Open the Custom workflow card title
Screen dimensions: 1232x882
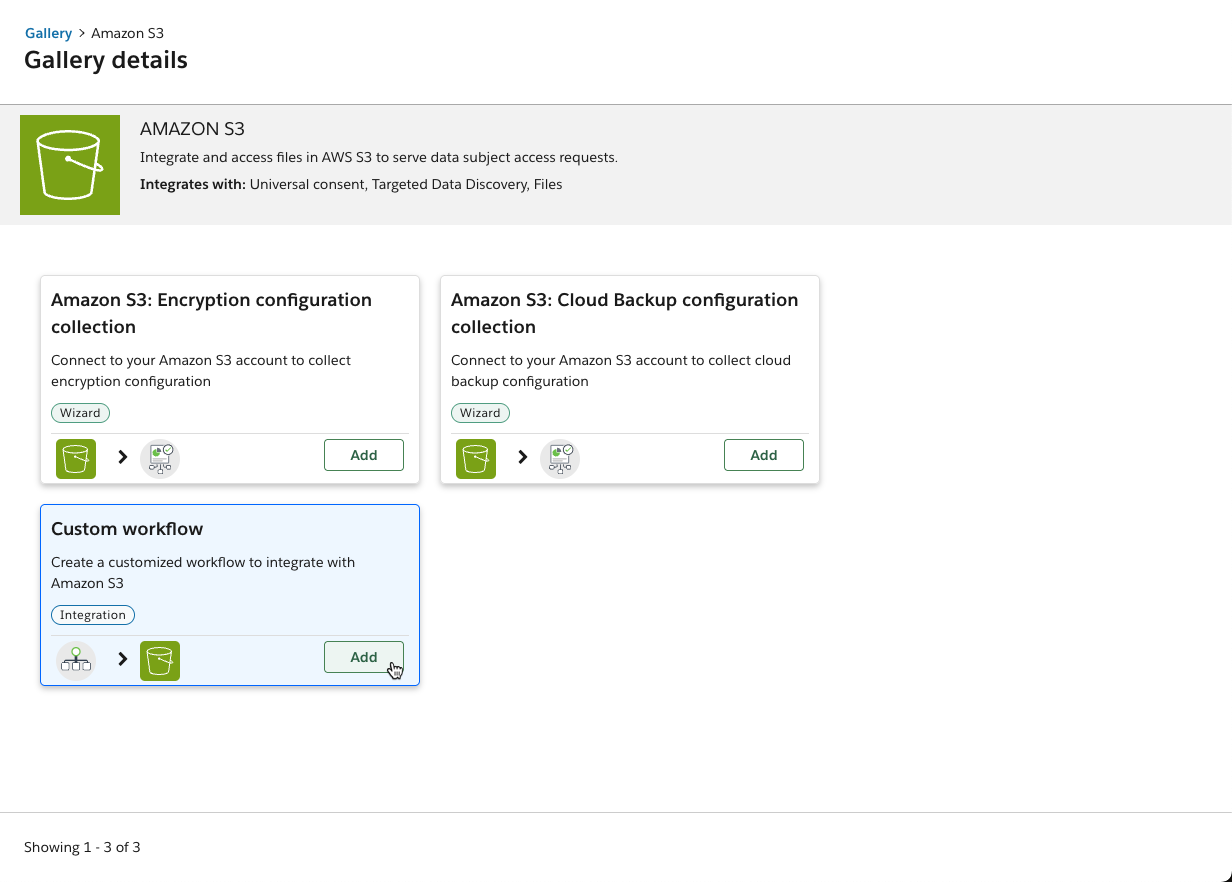tap(126, 528)
